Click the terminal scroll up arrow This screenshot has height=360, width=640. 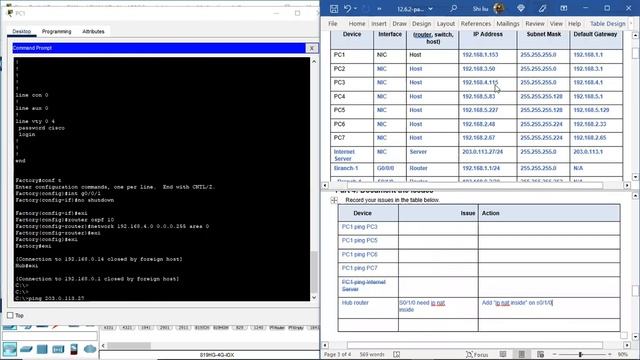[314, 61]
